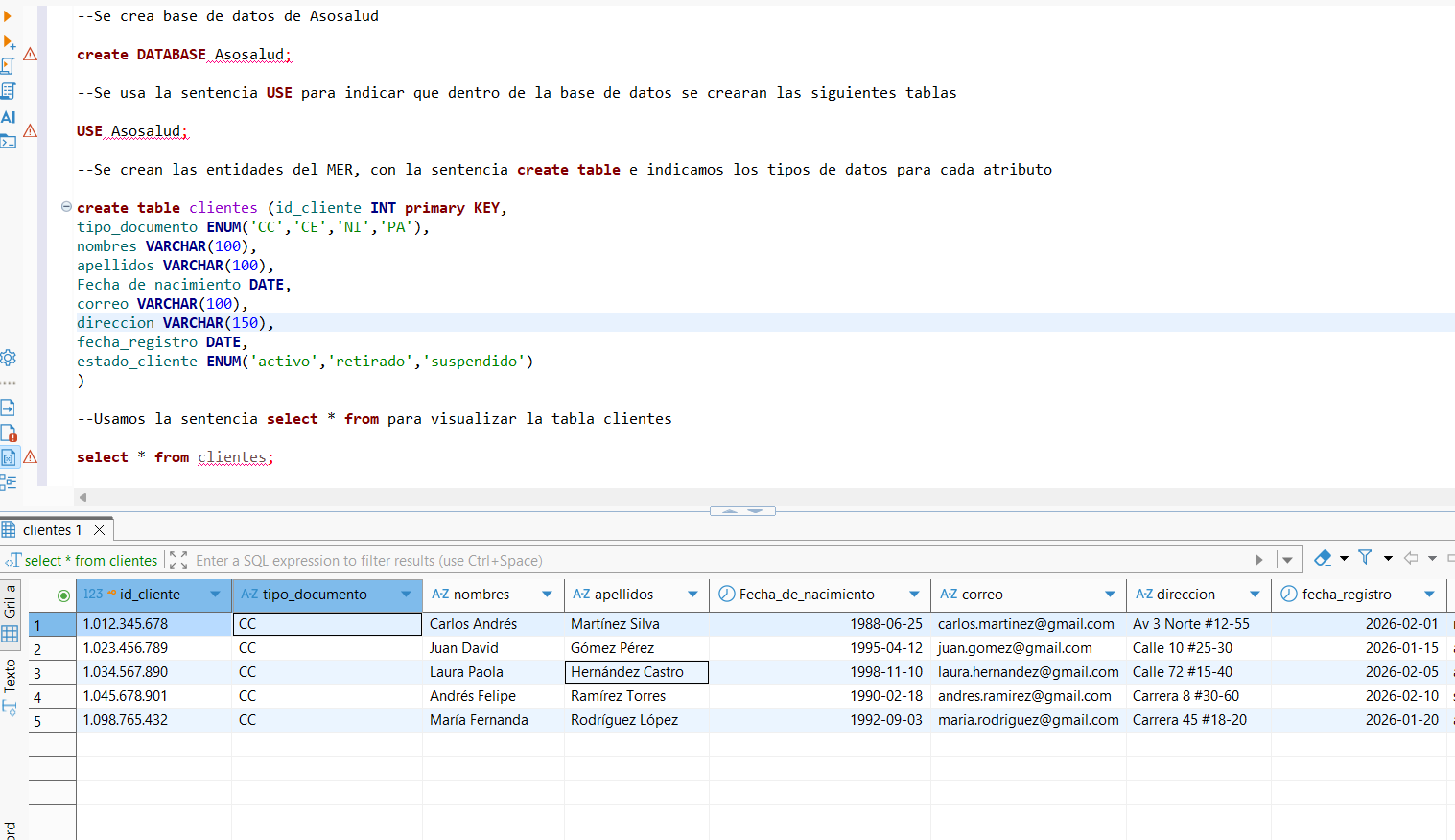The height and width of the screenshot is (840, 1455).
Task: Collapse the create table code block
Action: pos(66,207)
